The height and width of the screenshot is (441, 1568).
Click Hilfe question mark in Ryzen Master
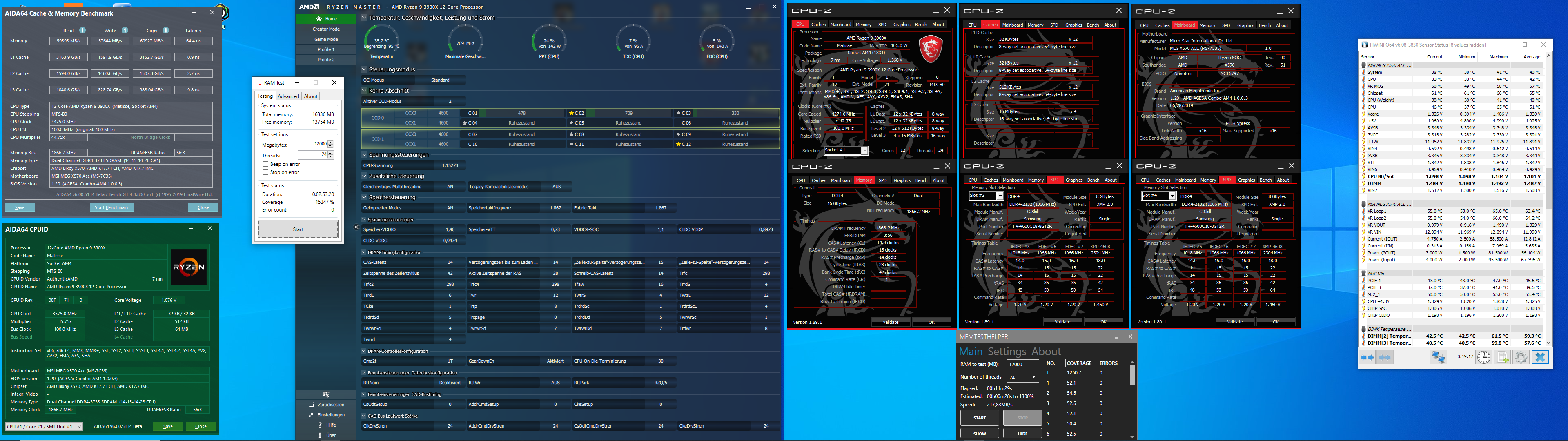coord(320,425)
